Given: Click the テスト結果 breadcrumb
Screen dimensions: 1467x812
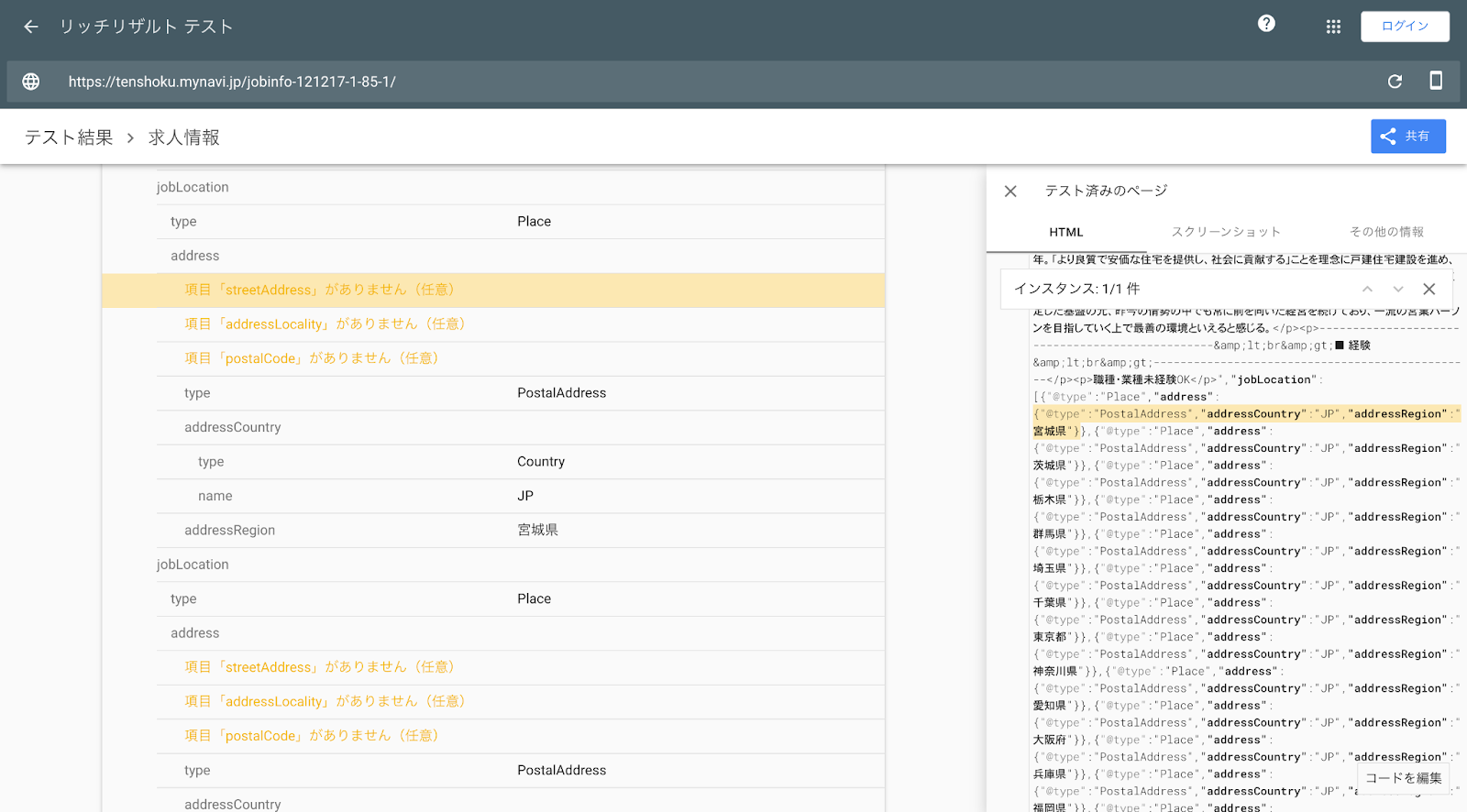Looking at the screenshot, I should point(69,137).
